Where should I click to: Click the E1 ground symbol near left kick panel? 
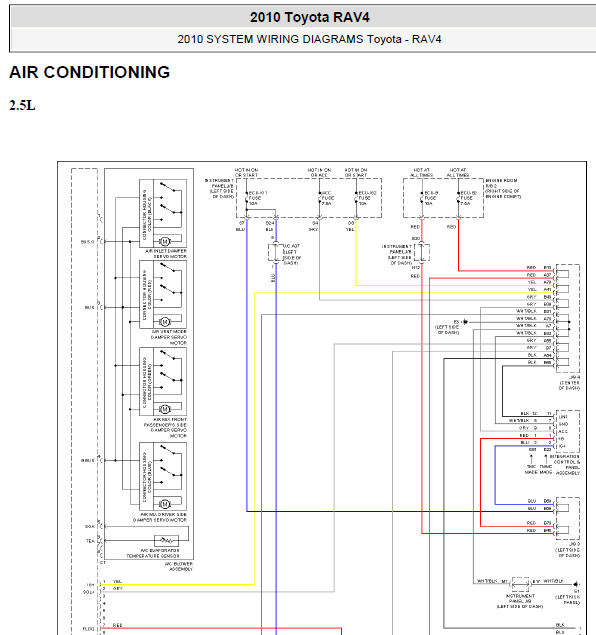pyautogui.click(x=576, y=584)
